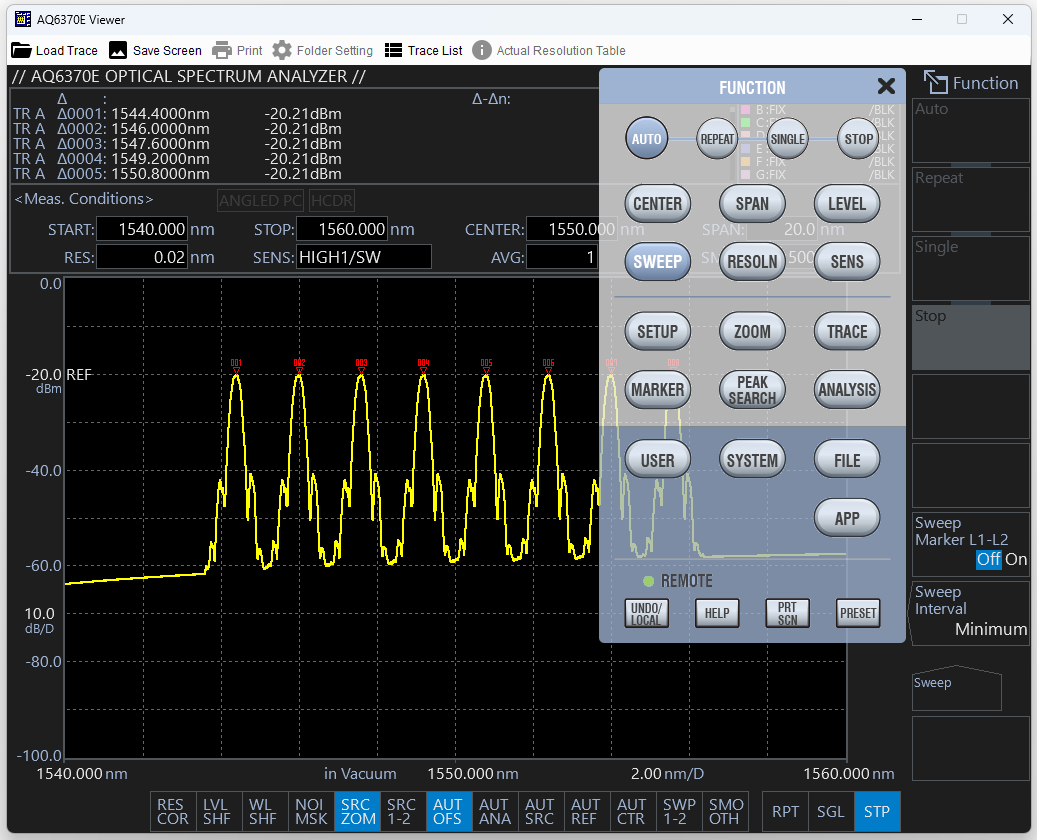Toggle Sweep Marker L1-L2 to On

point(1016,559)
